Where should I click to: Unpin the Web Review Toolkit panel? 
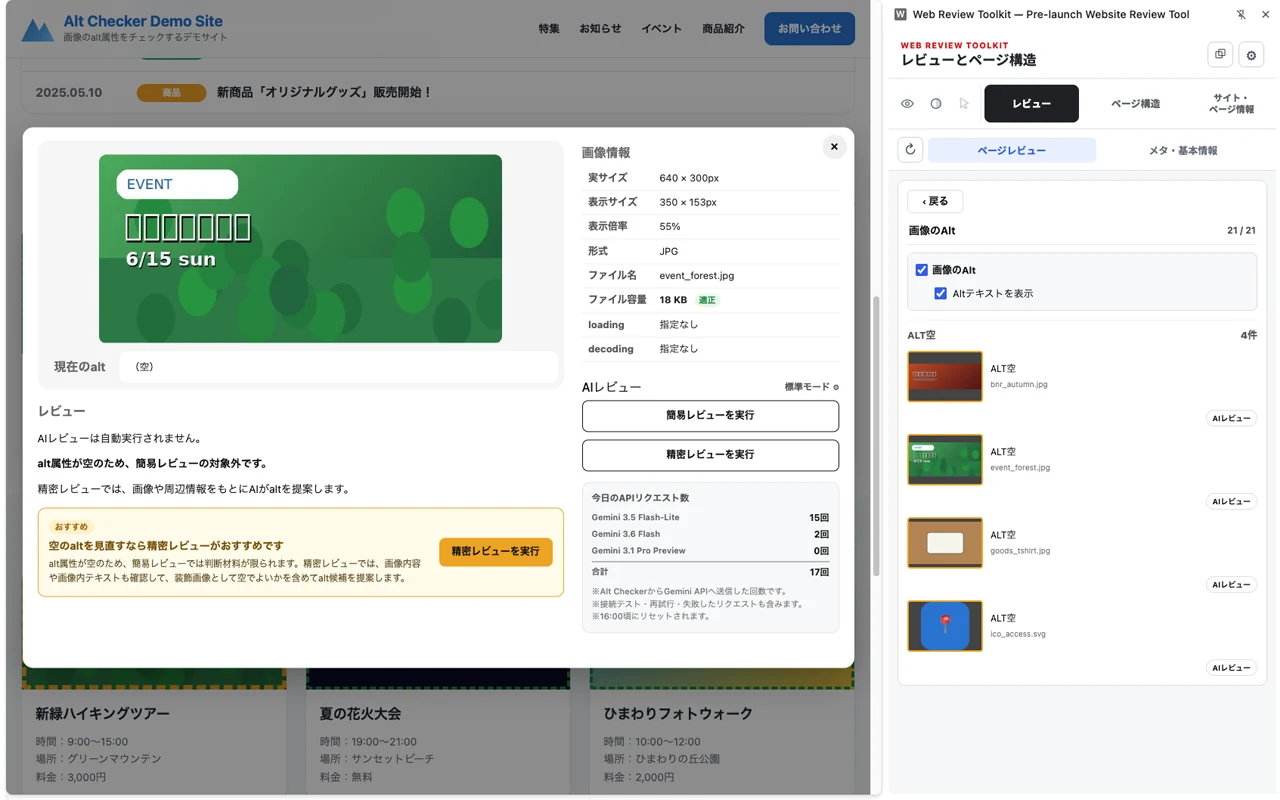pos(1241,15)
